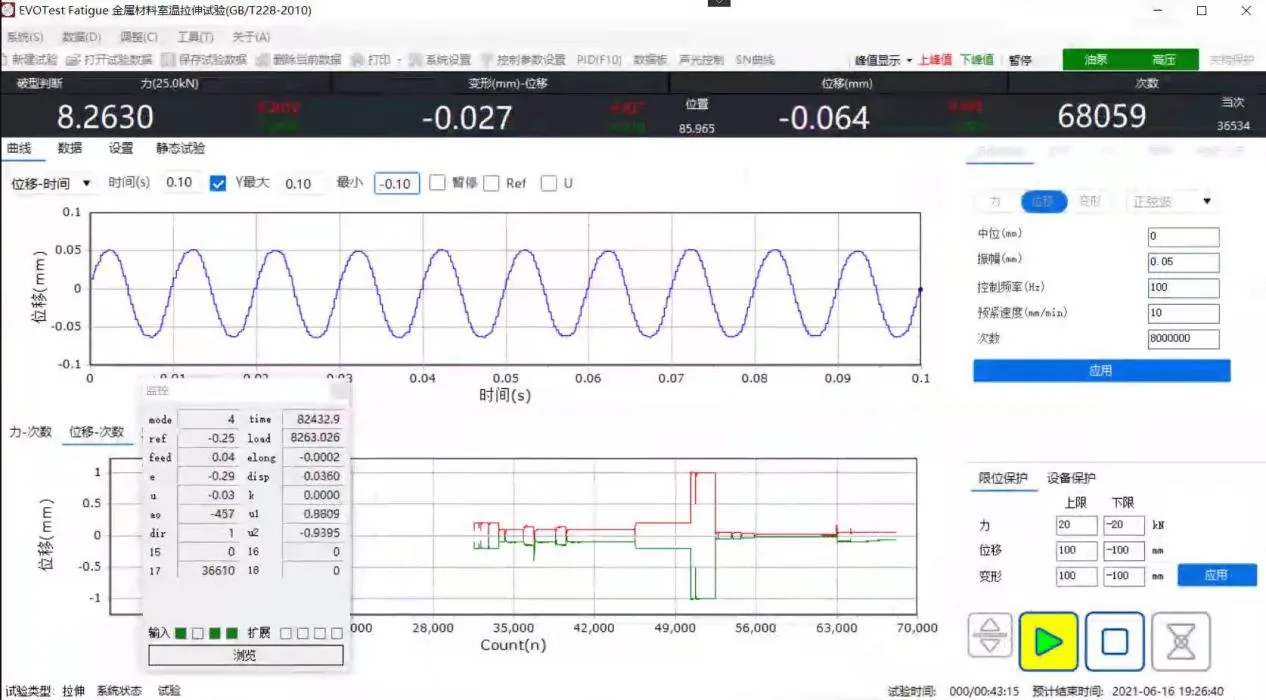This screenshot has width=1266, height=700.
Task: Stop the test with the square button
Action: tap(1115, 641)
